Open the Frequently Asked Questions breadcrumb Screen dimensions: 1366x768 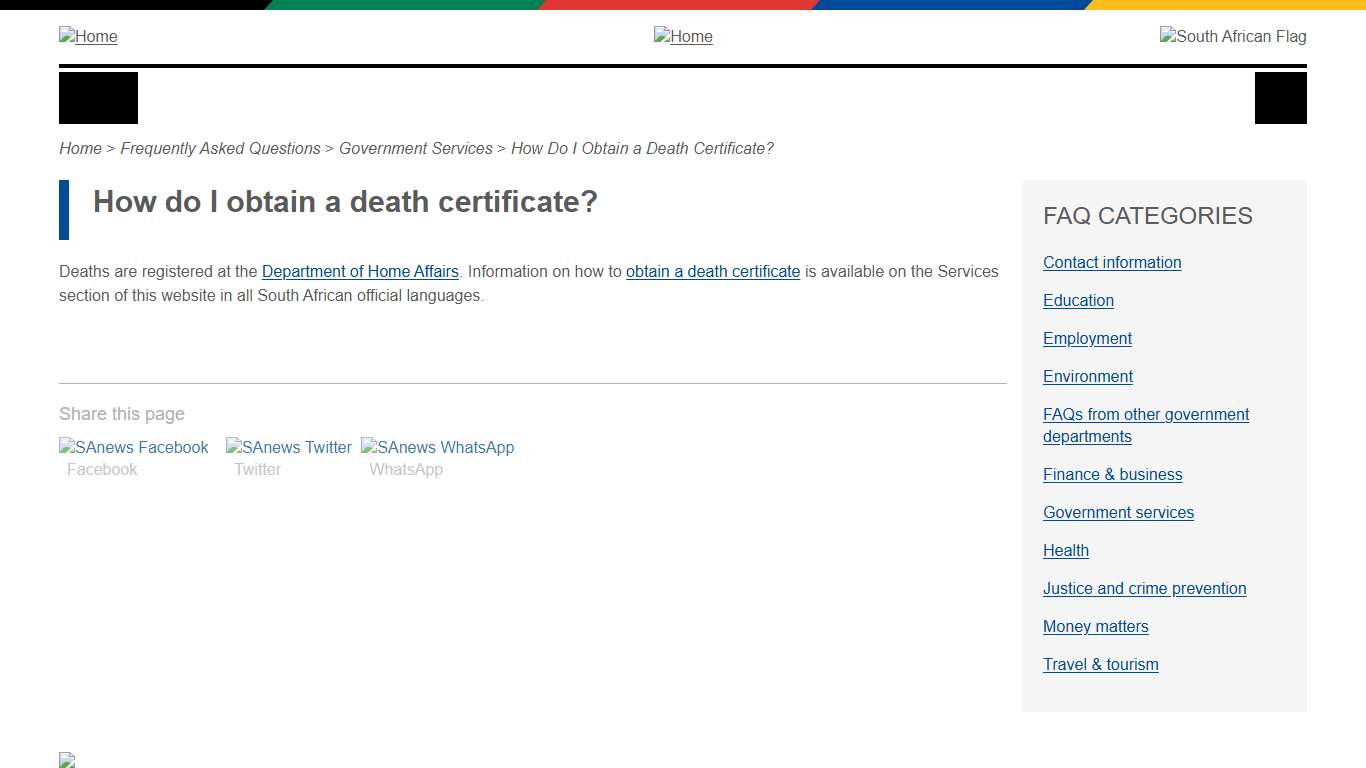click(220, 148)
